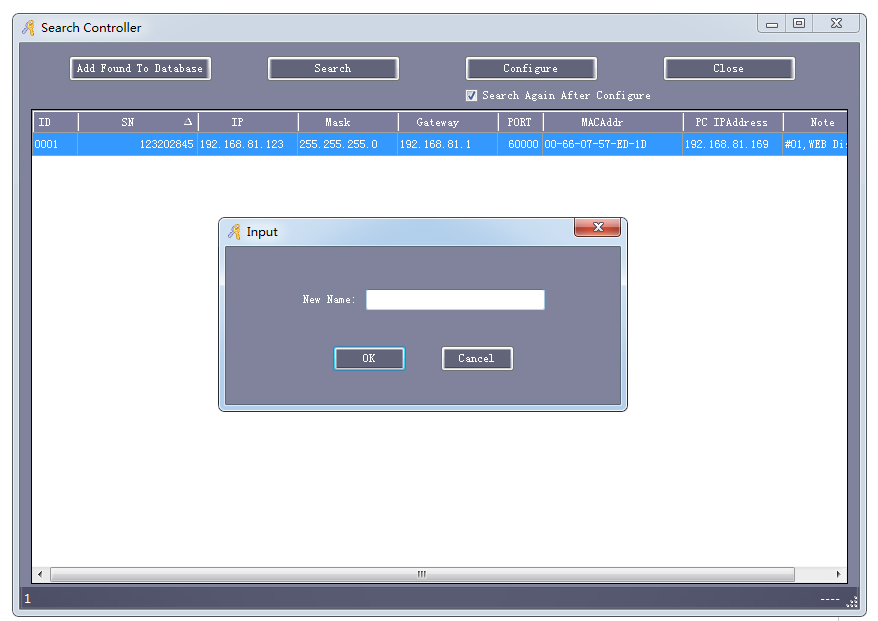The height and width of the screenshot is (621, 878).
Task: Click the Input dialog title icon
Action: 234,232
